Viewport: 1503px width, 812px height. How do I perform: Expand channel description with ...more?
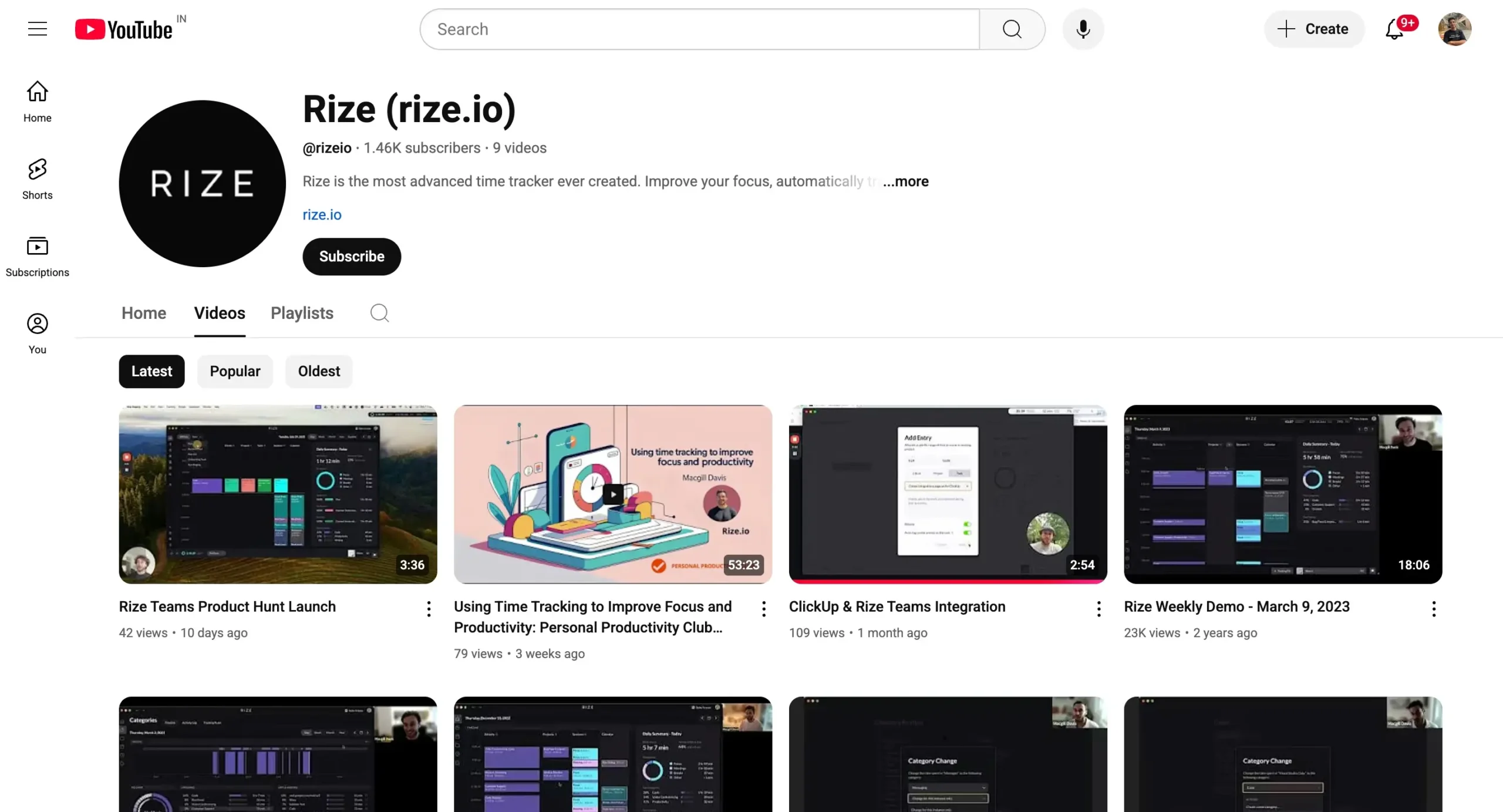point(906,181)
